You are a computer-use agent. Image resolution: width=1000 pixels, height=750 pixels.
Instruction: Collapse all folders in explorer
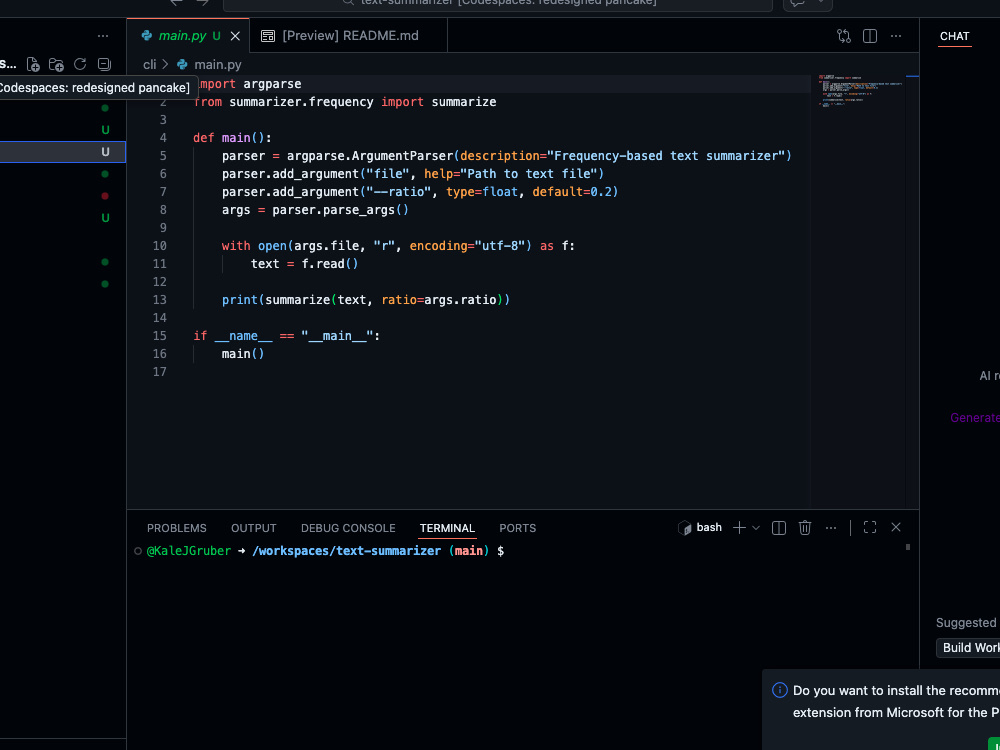[104, 64]
